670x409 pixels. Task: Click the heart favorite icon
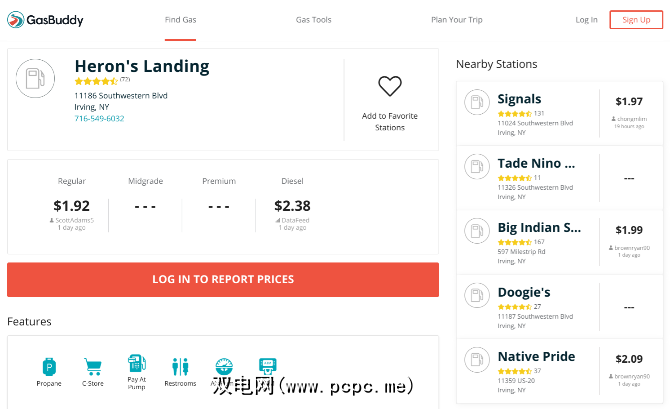[x=389, y=87]
